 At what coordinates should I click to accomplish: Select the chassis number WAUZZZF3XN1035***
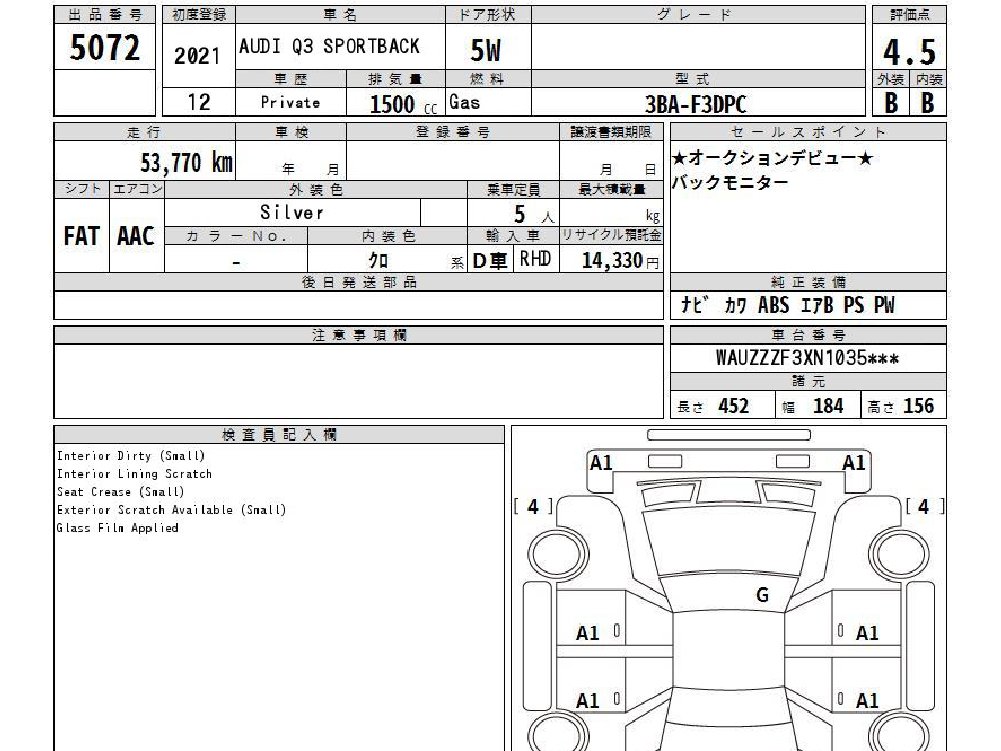coord(808,358)
